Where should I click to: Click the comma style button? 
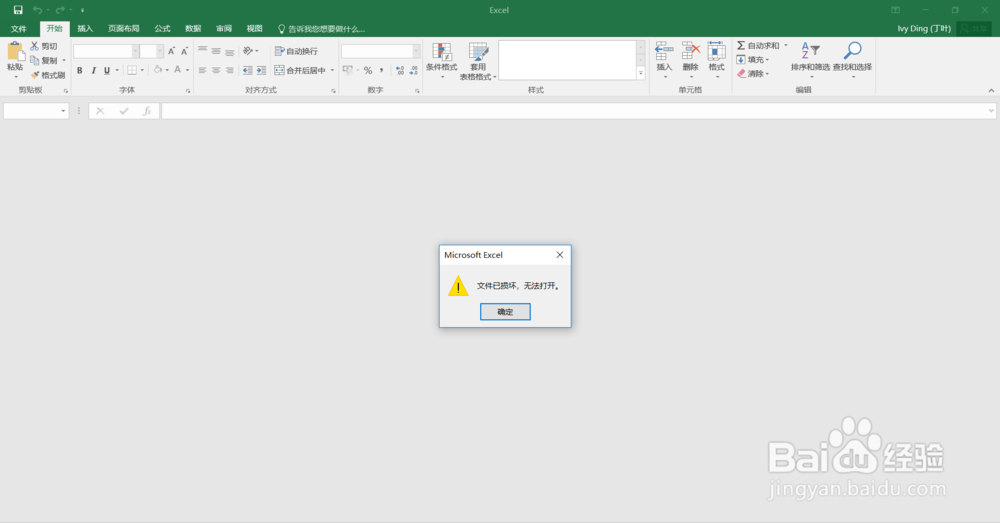click(381, 70)
